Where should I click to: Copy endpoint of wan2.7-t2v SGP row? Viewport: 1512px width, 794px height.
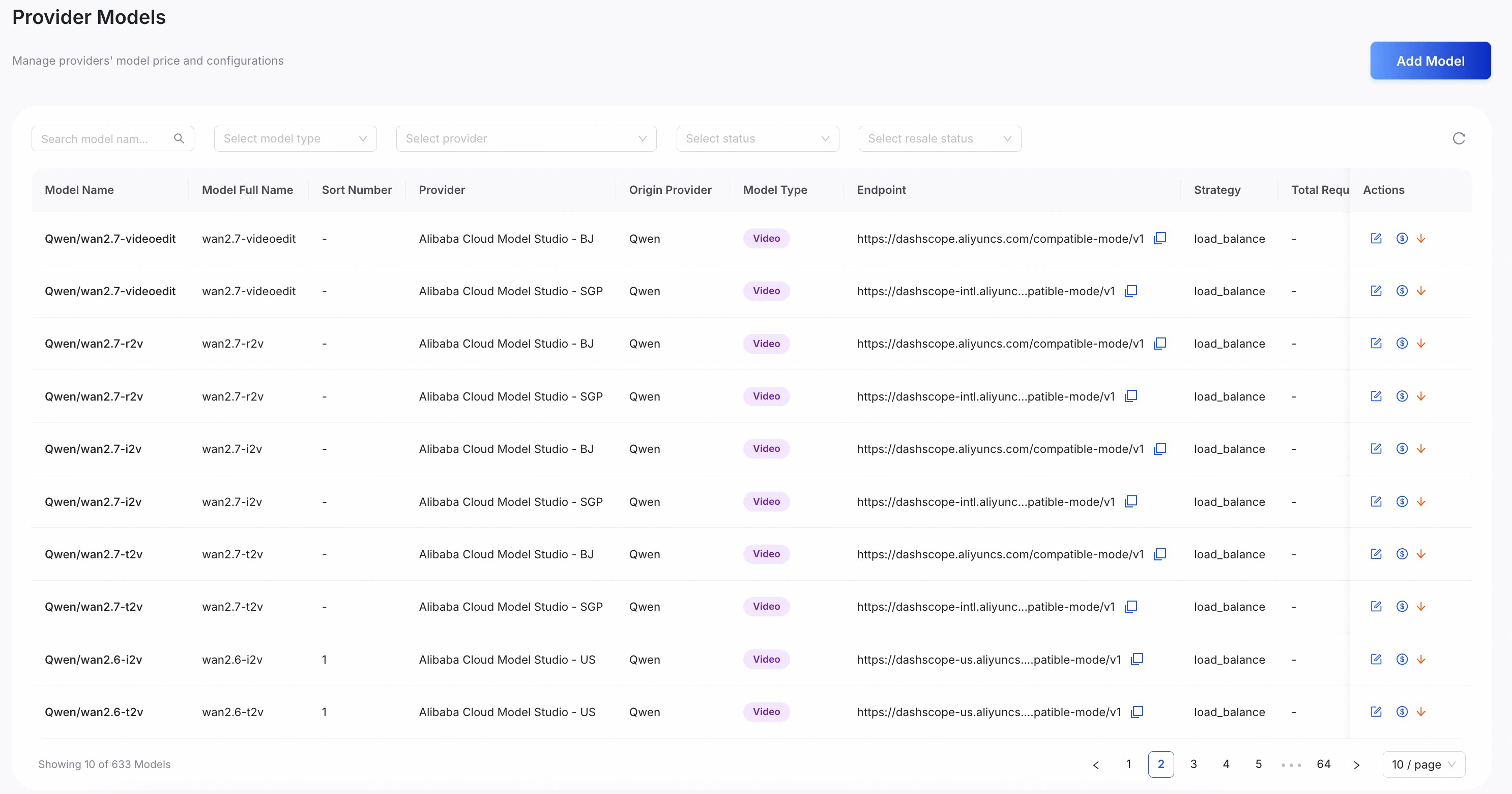[1131, 607]
